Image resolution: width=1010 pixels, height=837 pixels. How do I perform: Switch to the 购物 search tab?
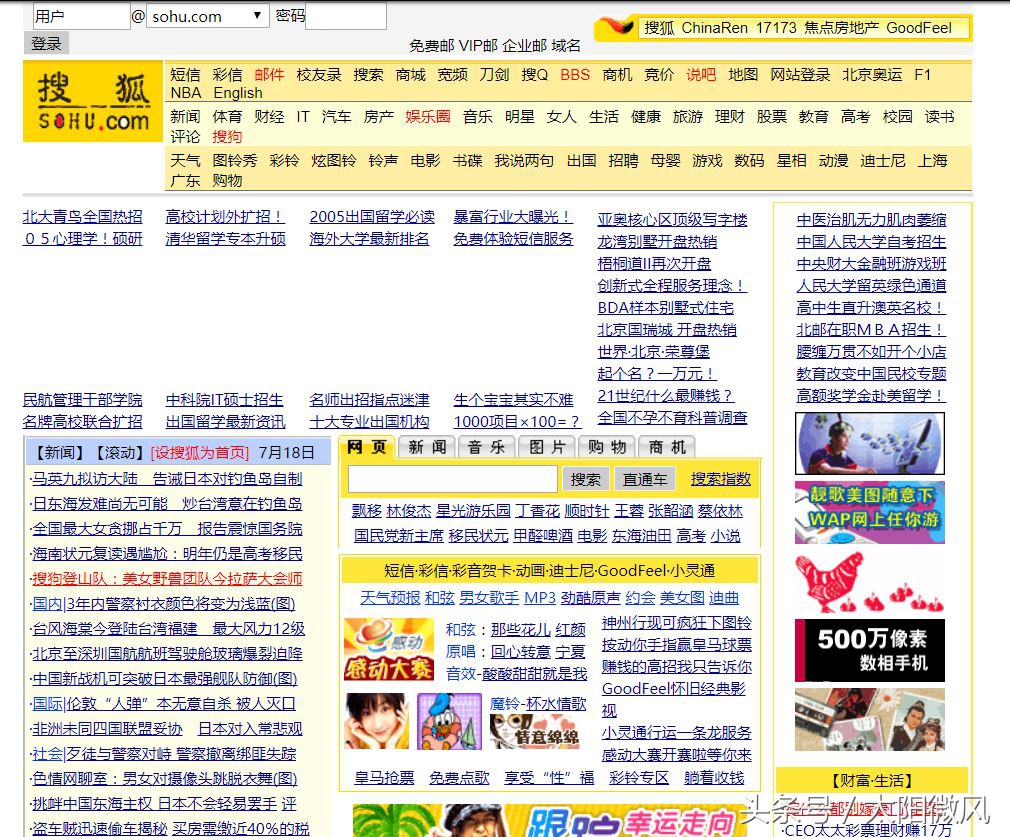[x=607, y=447]
